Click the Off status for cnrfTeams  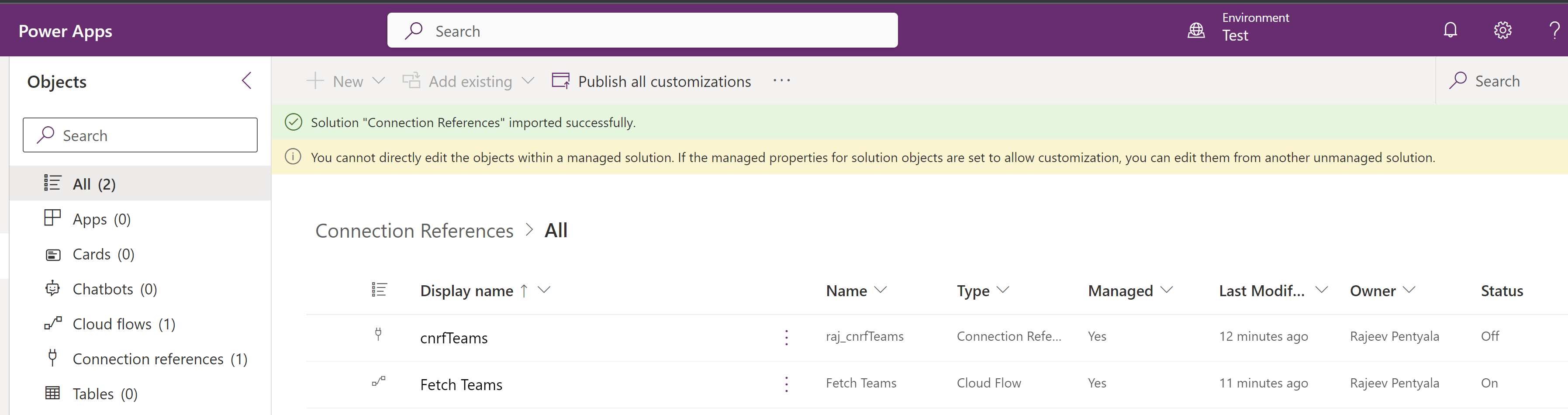pos(1490,336)
